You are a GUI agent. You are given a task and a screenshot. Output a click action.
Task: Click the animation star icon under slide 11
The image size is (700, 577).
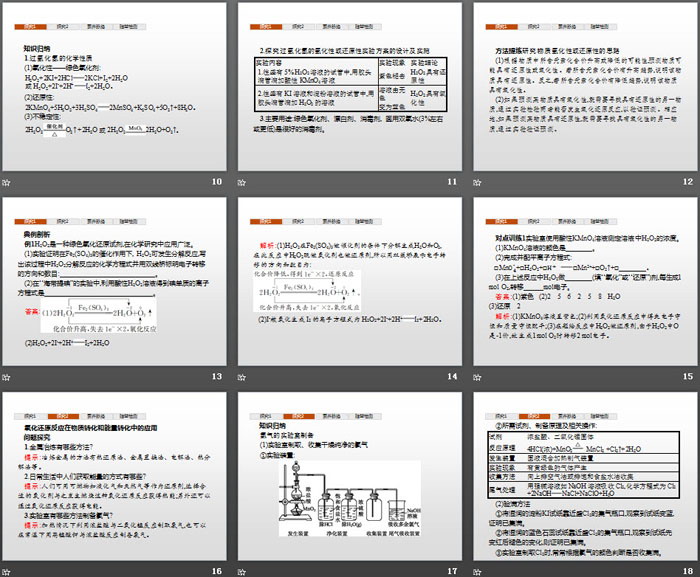[243, 182]
